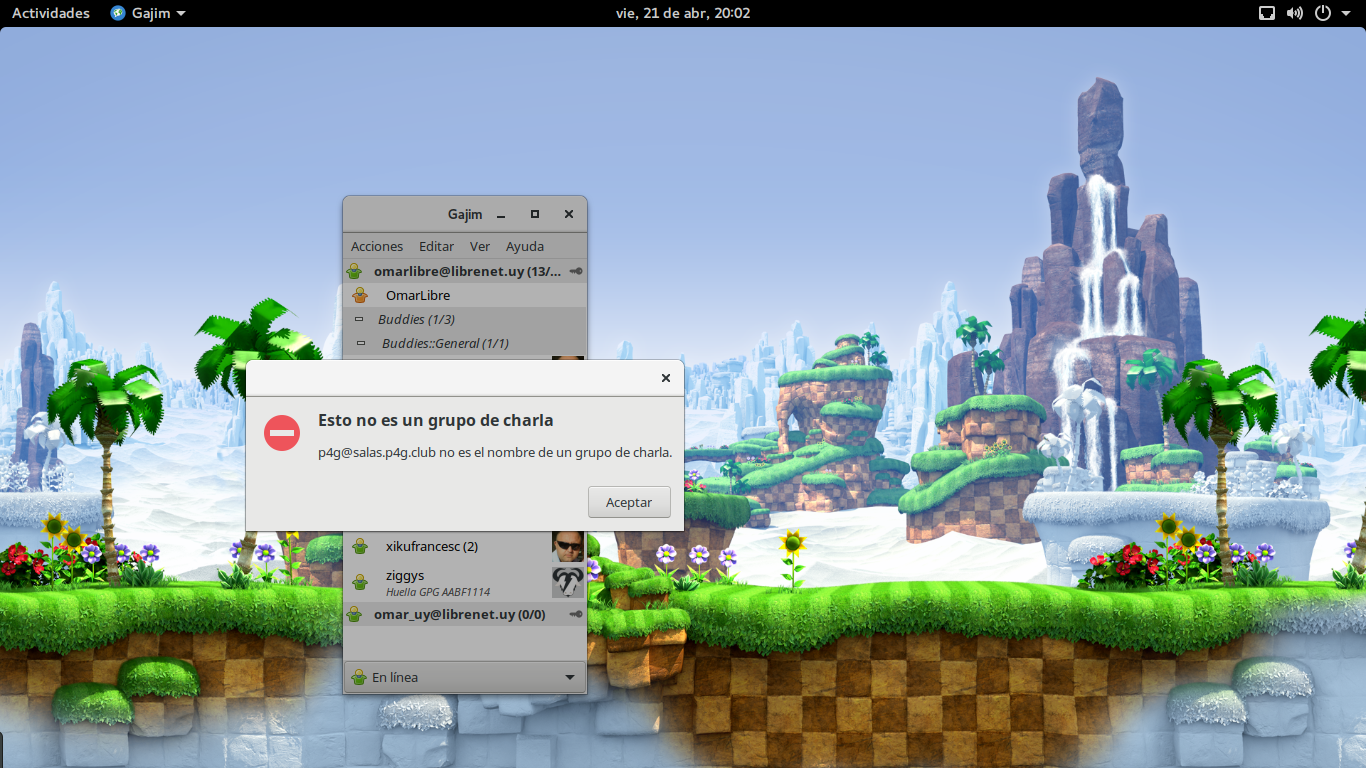Select the OmarLibre contact row
The width and height of the screenshot is (1366, 768).
tap(465, 295)
